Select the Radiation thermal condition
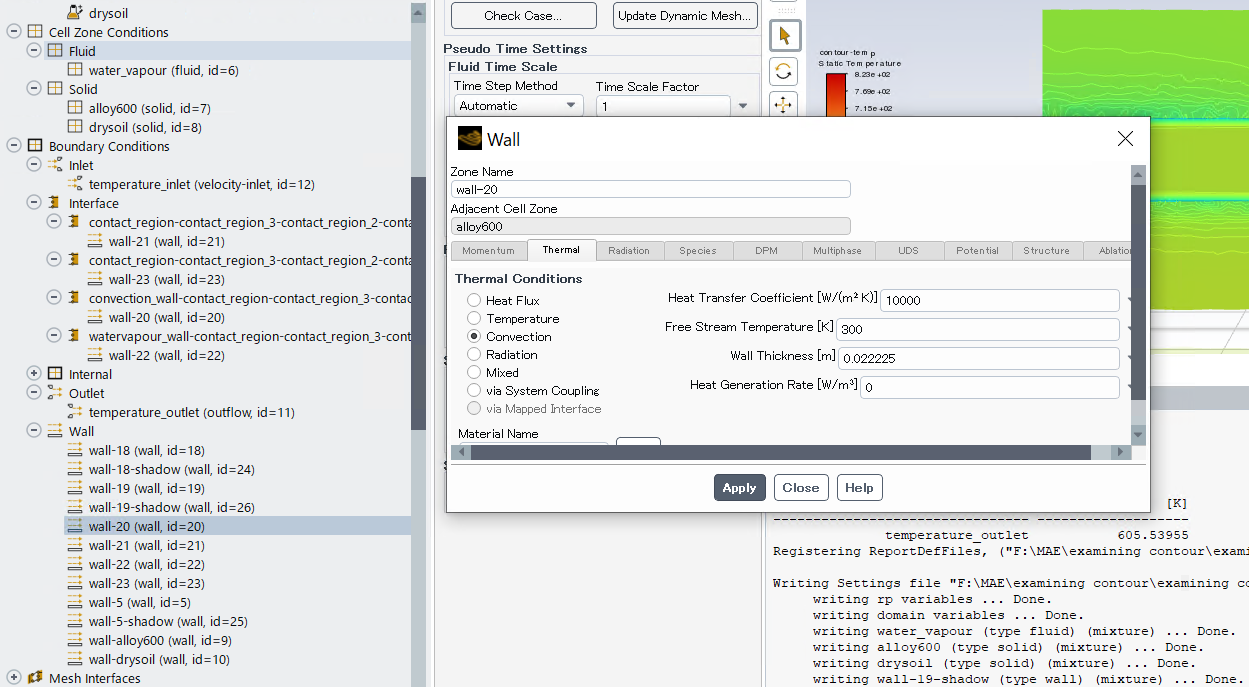The width and height of the screenshot is (1249, 687). click(x=474, y=354)
